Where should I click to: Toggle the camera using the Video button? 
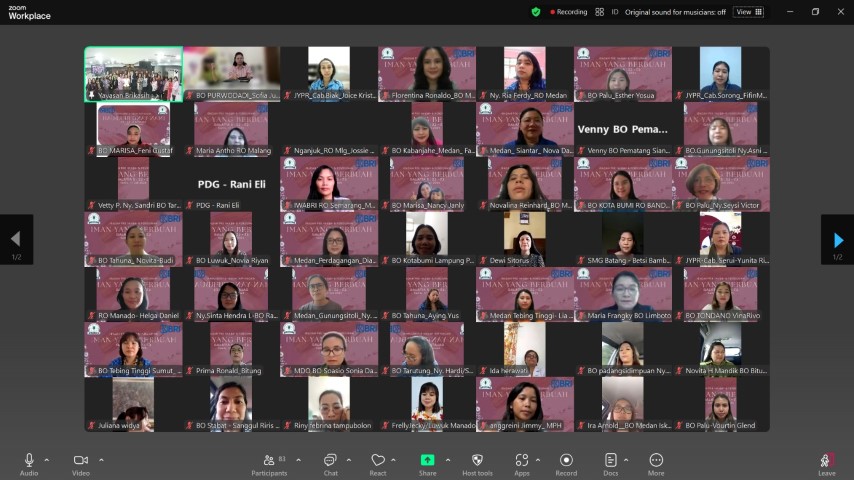coord(80,461)
